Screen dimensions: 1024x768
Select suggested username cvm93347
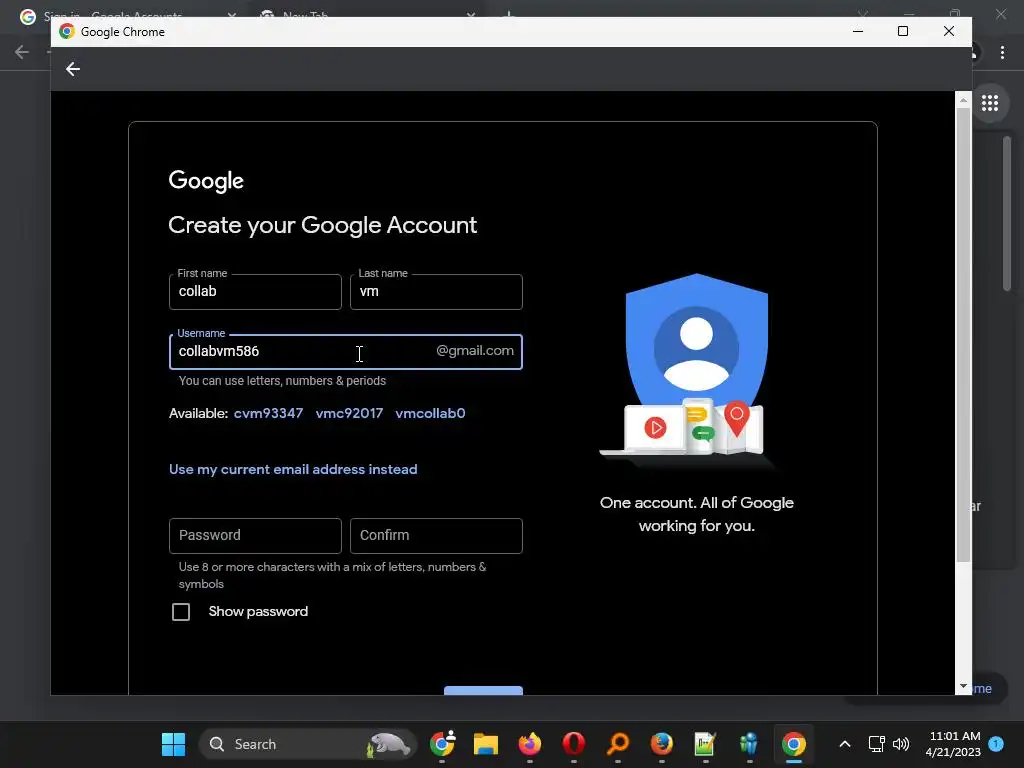(x=268, y=413)
